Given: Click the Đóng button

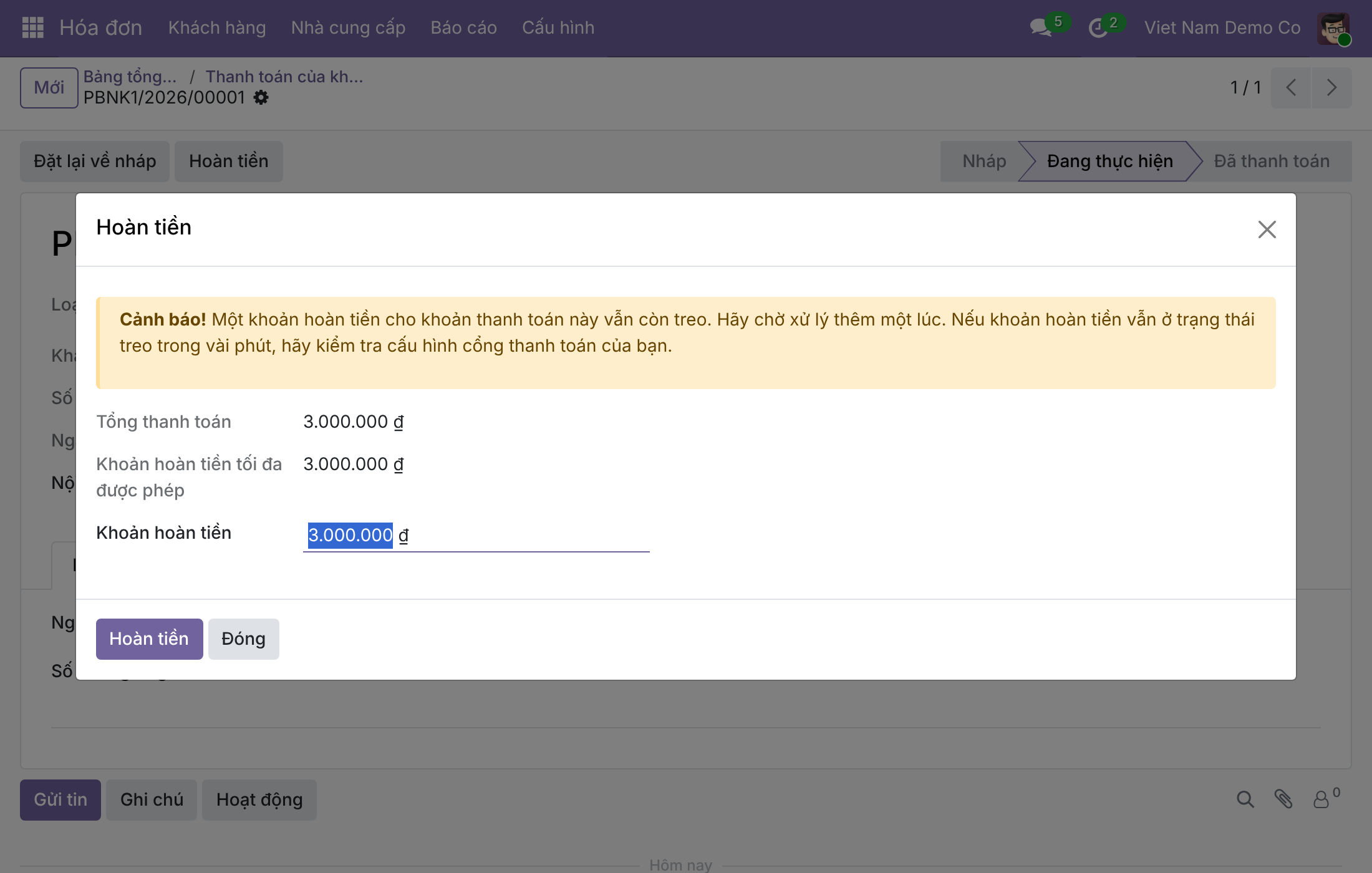Looking at the screenshot, I should [x=243, y=639].
